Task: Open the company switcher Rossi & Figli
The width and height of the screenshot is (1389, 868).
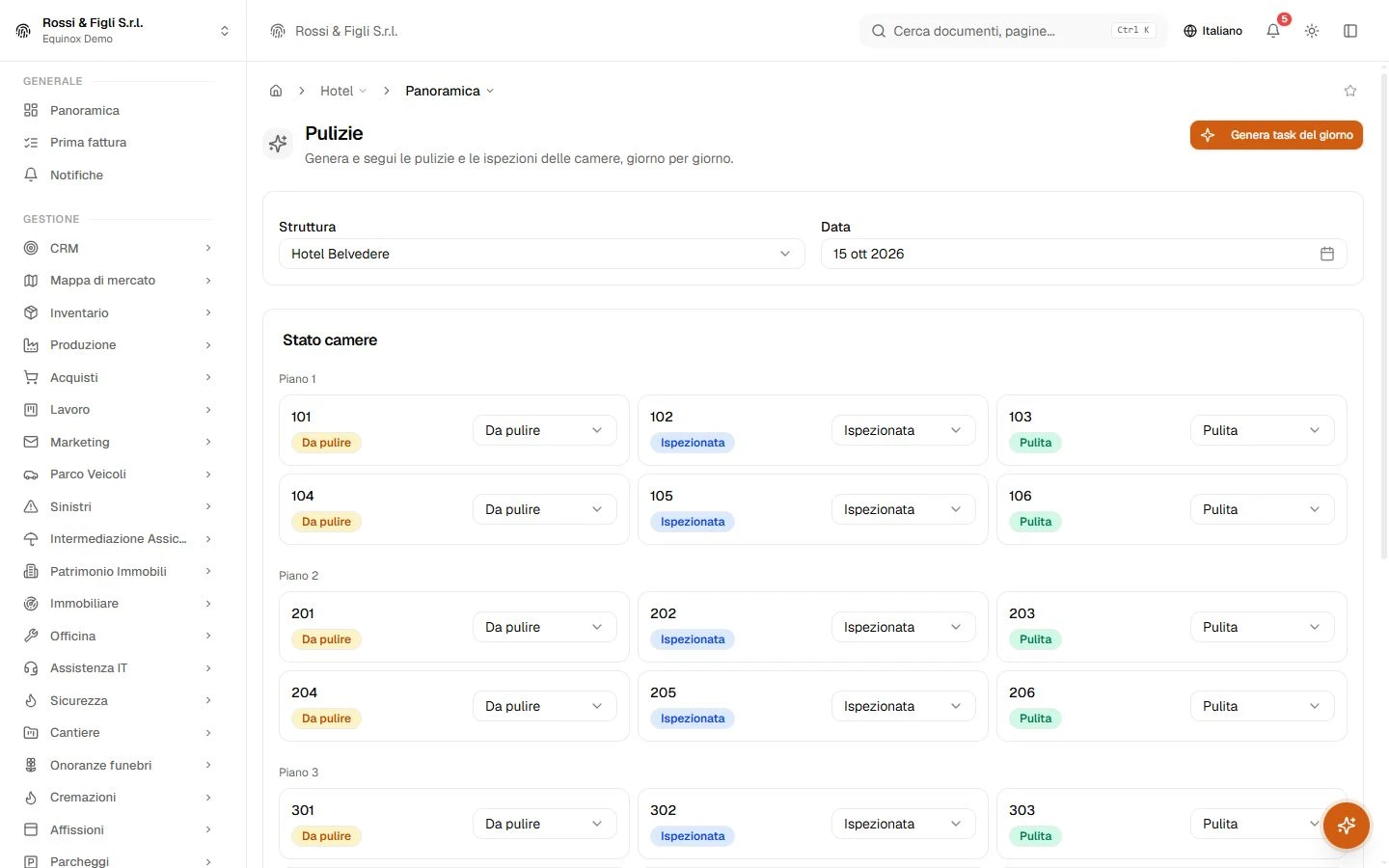Action: [x=123, y=31]
